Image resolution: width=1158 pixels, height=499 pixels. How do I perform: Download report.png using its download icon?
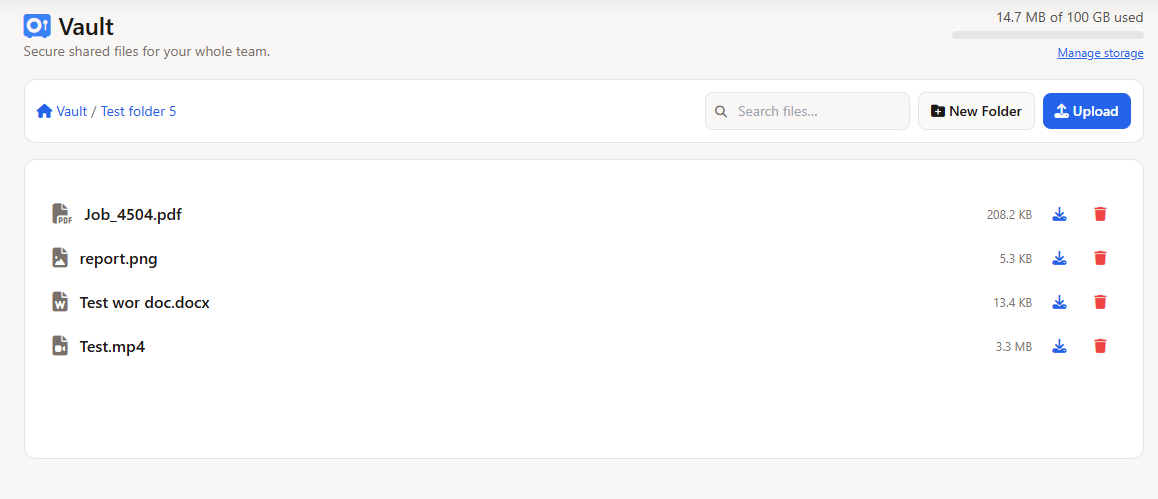[x=1060, y=258]
